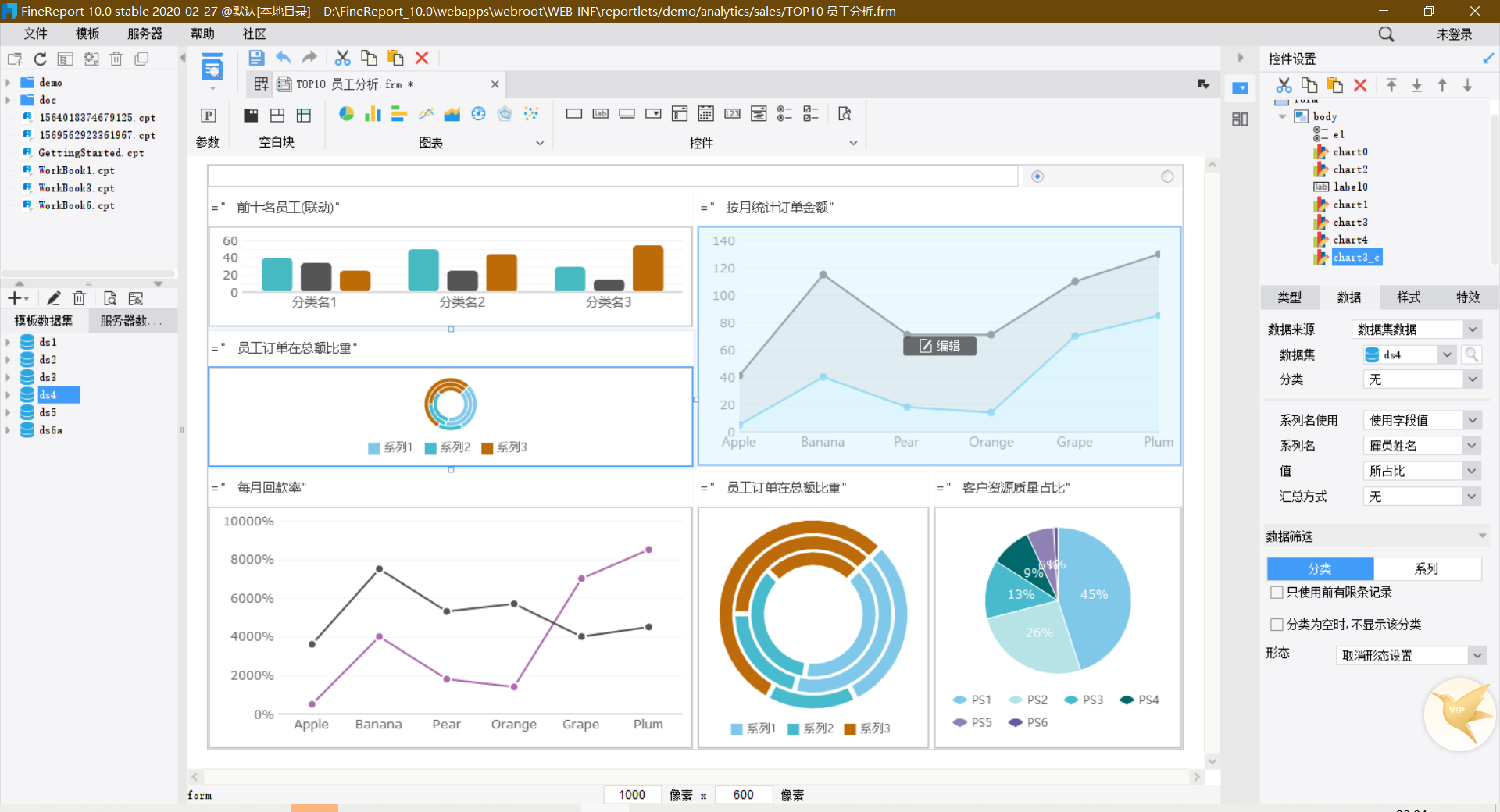Check 只使用前有限条记录 checkbox
The height and width of the screenshot is (812, 1500).
tap(1277, 593)
